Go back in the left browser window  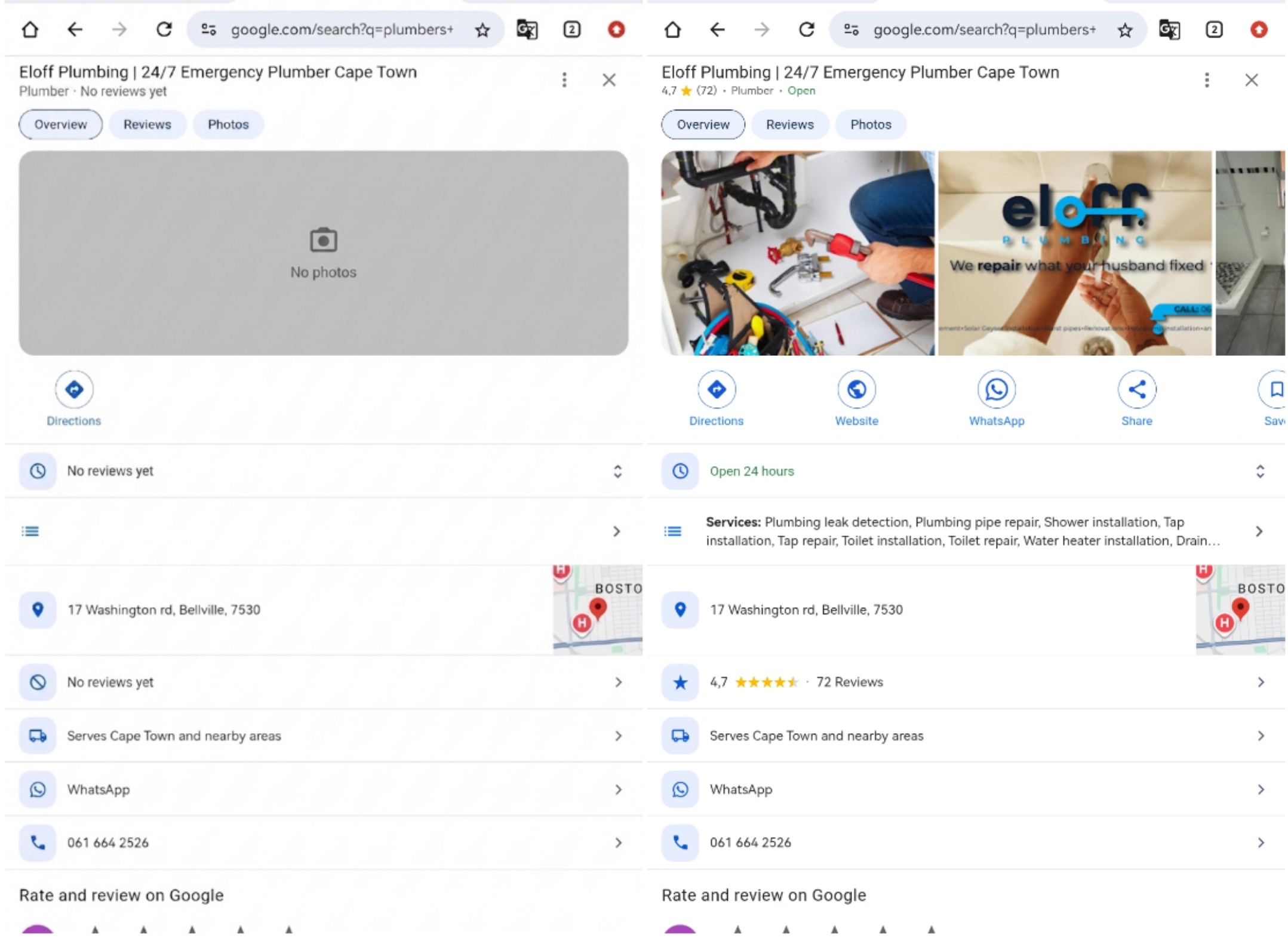click(75, 29)
